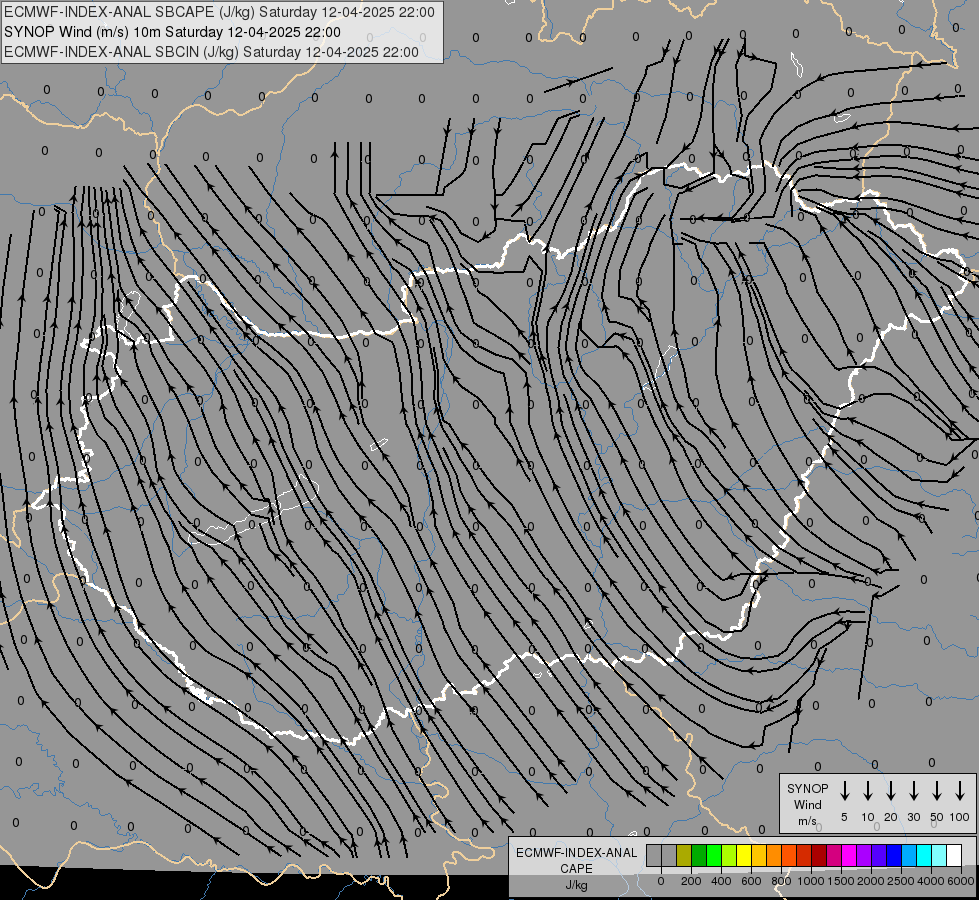Select the white swatch ending CAPE legend

[x=954, y=855]
